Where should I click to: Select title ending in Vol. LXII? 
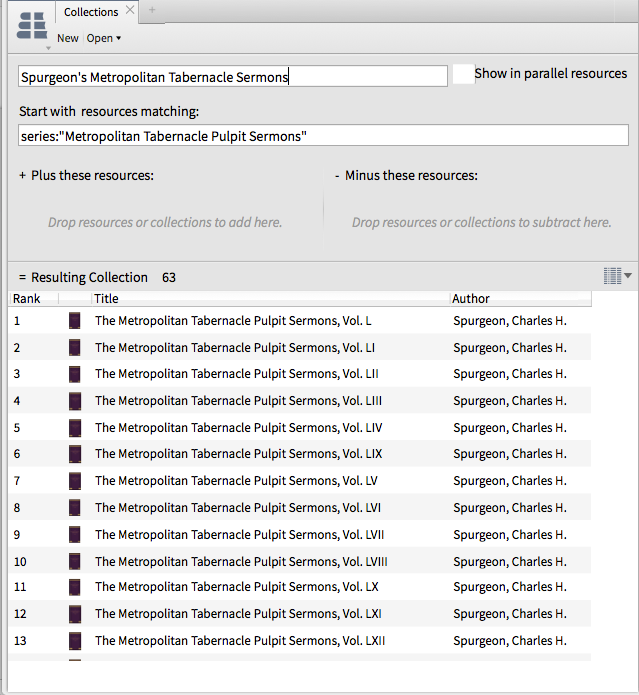240,640
